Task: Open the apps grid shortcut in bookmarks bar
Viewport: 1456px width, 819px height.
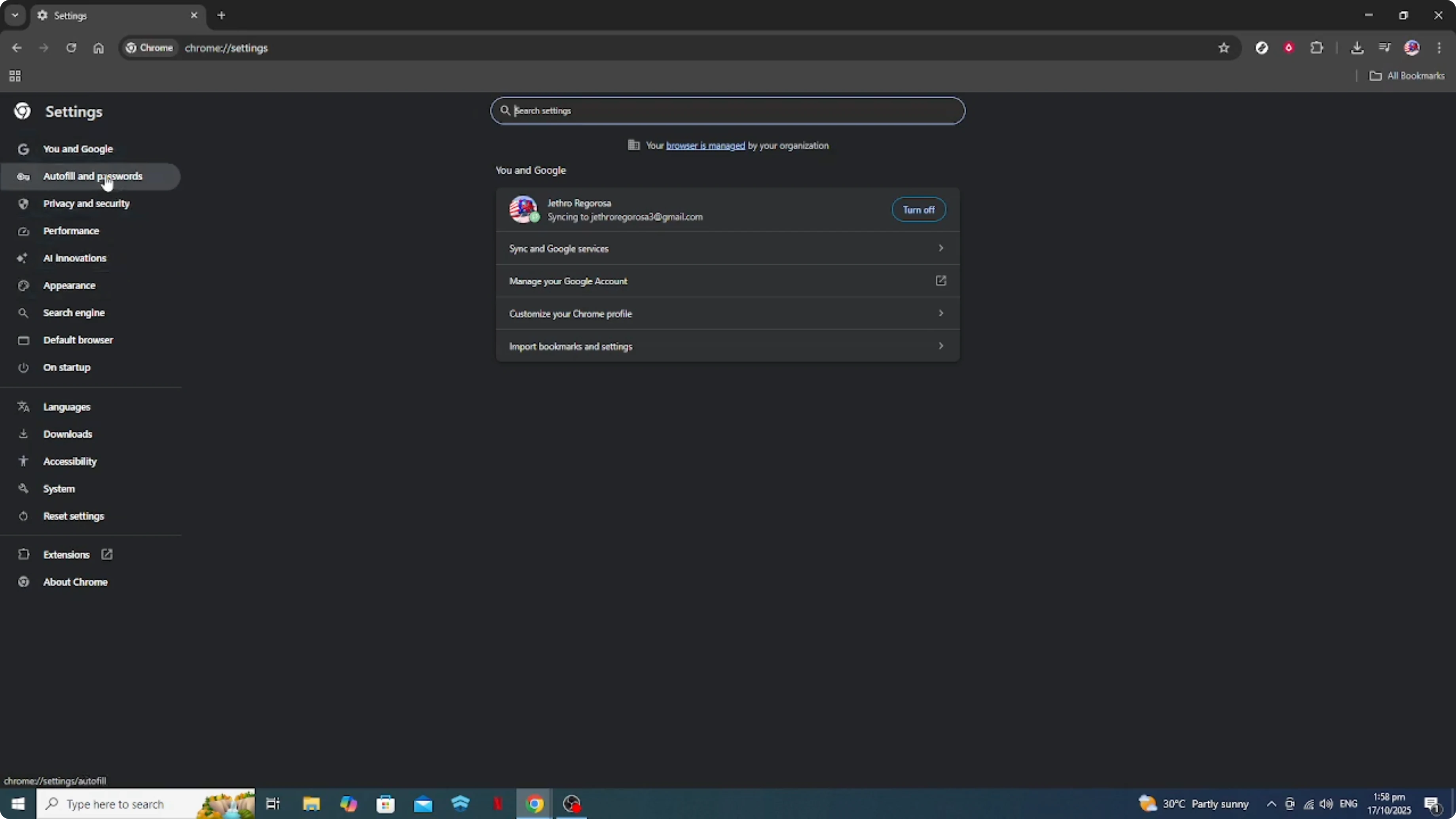Action: point(15,76)
